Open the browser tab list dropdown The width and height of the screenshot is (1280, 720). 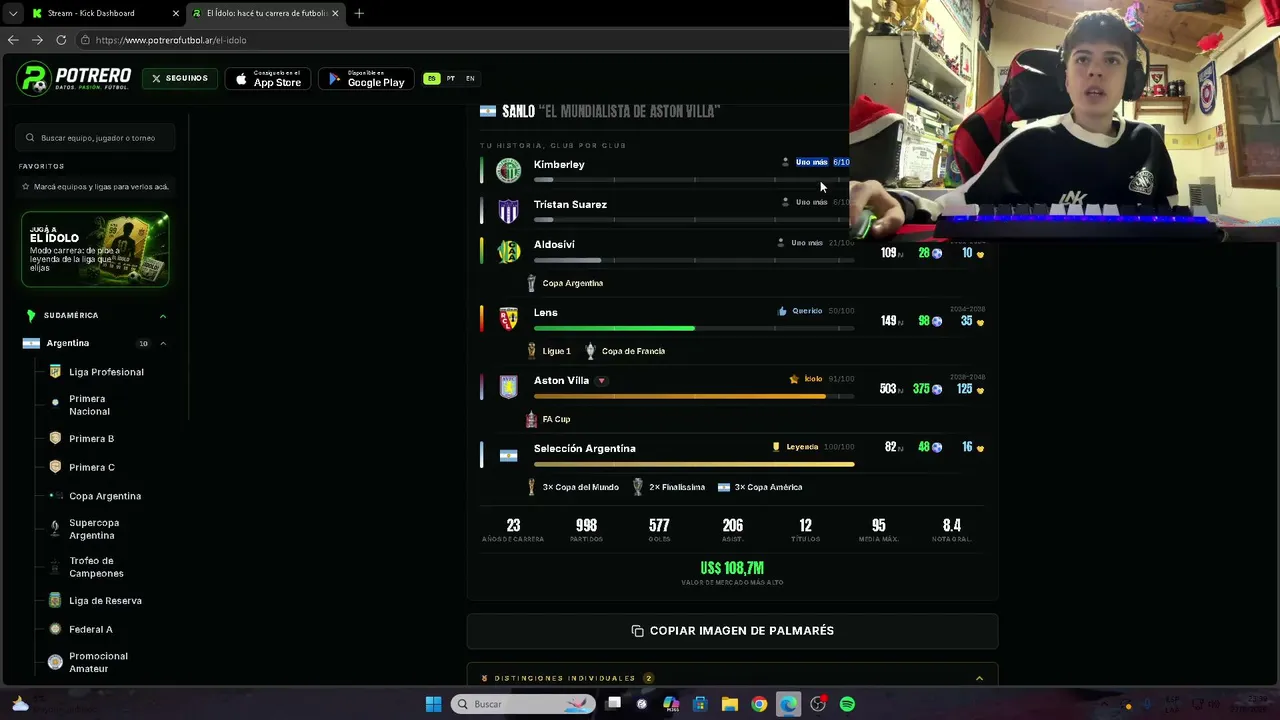point(13,13)
